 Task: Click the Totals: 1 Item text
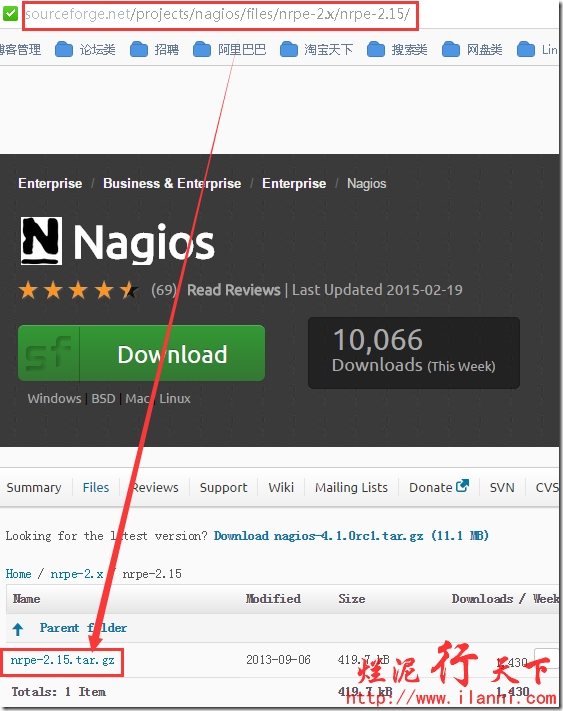point(58,692)
